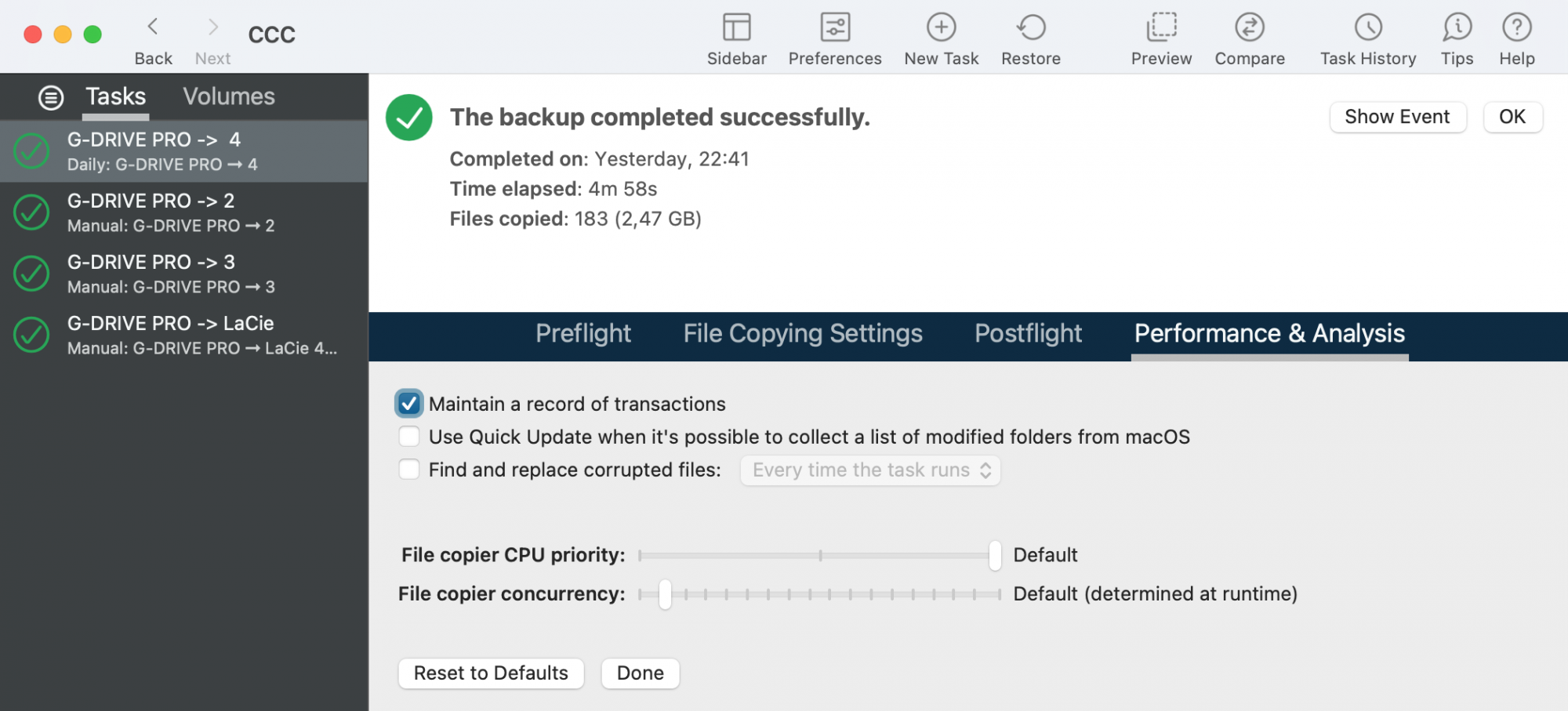The height and width of the screenshot is (711, 1568).
Task: Open the task list filter menu icon
Action: 51,97
